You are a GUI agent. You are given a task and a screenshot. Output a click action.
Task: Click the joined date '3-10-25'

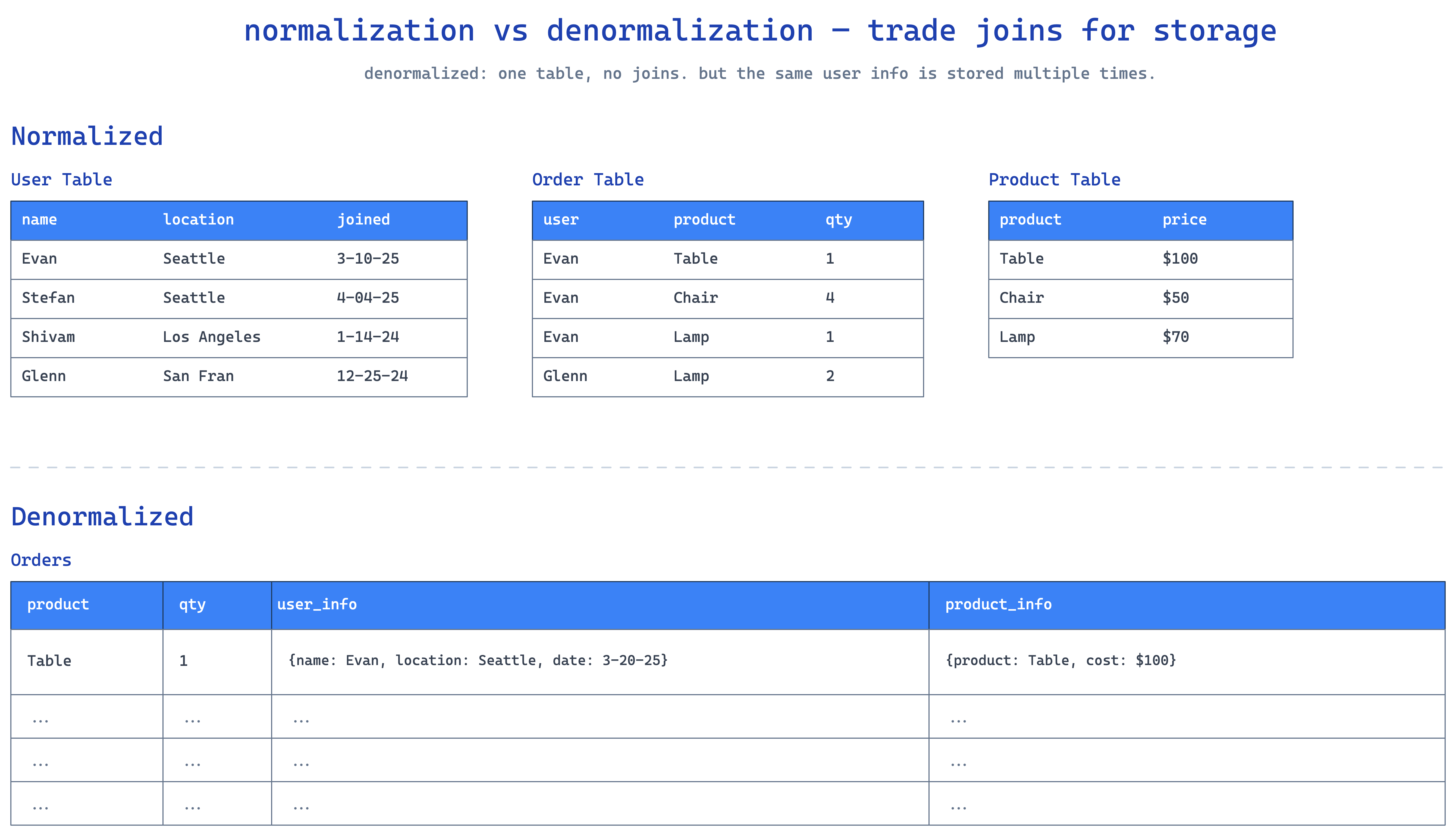[x=367, y=258]
